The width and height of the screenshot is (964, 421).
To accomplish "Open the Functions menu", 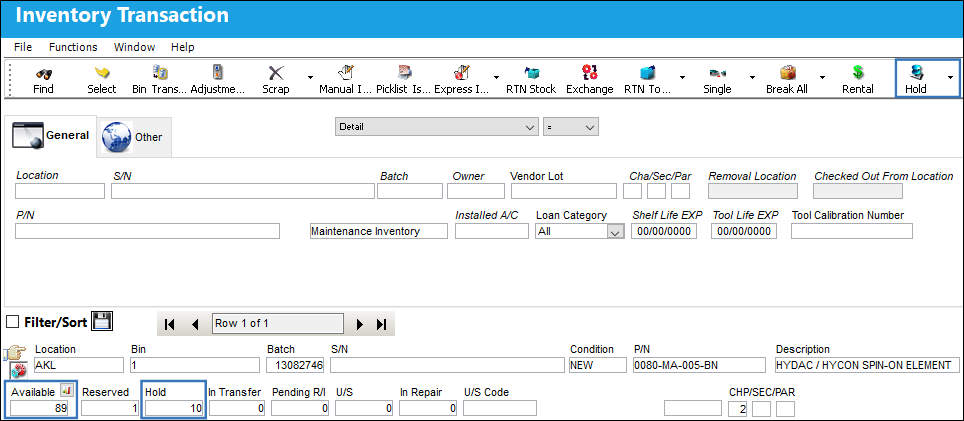I will [x=73, y=47].
